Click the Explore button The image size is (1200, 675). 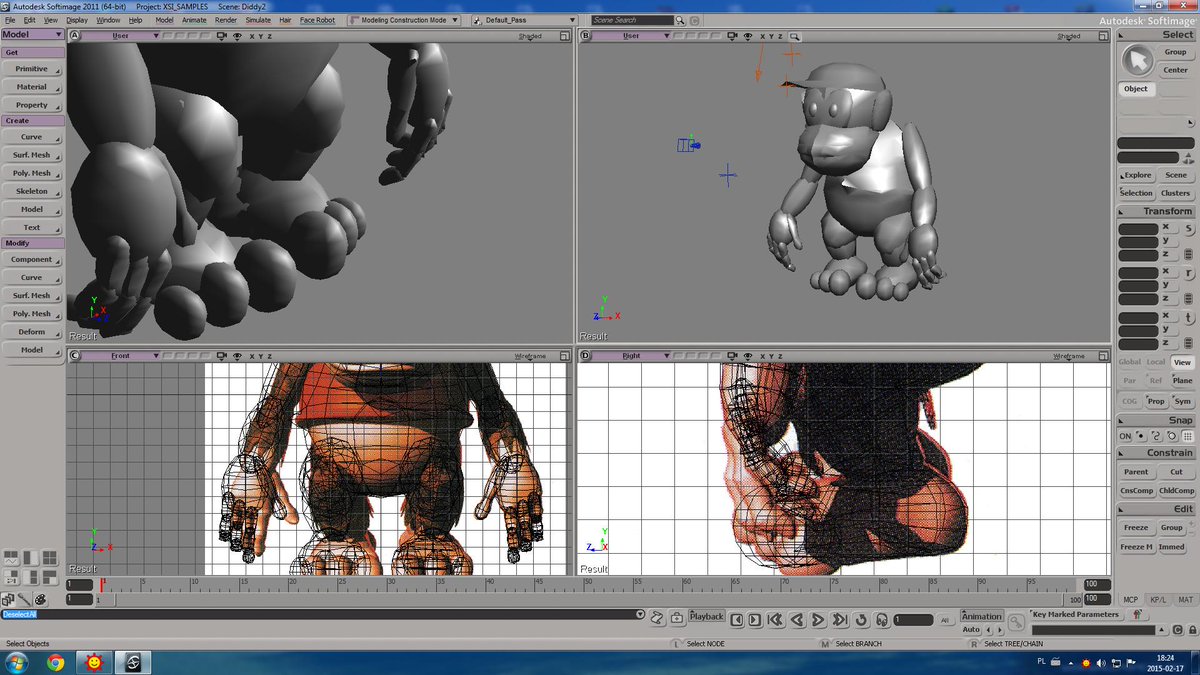(1136, 175)
